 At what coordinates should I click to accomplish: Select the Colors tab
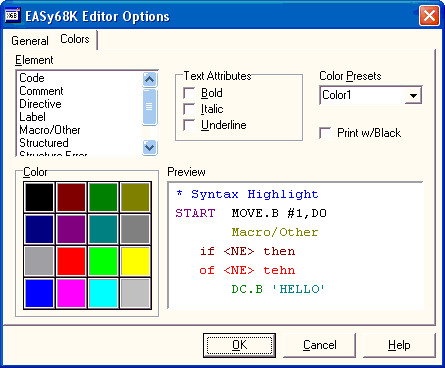point(75,39)
